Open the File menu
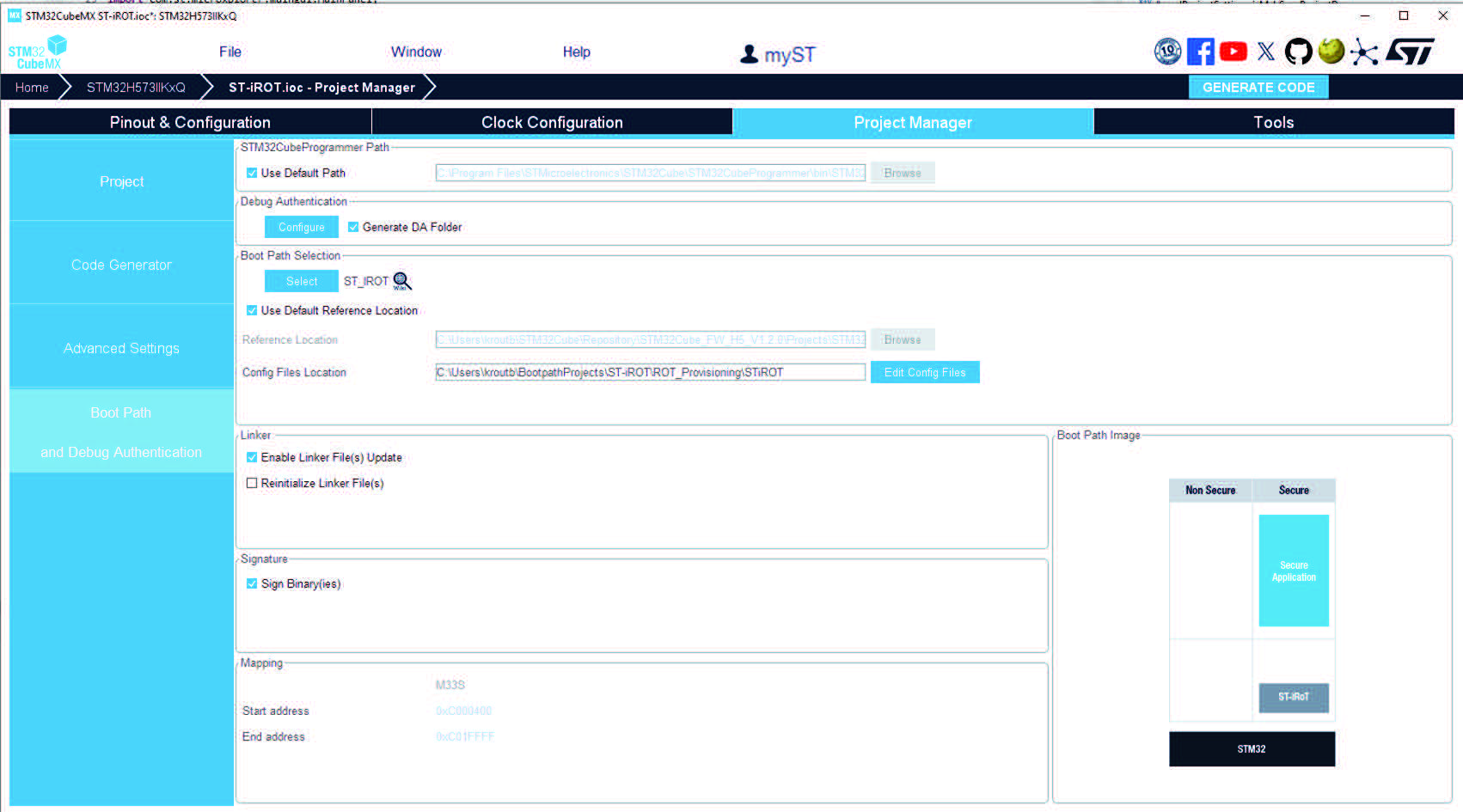The width and height of the screenshot is (1463, 812). pos(230,52)
